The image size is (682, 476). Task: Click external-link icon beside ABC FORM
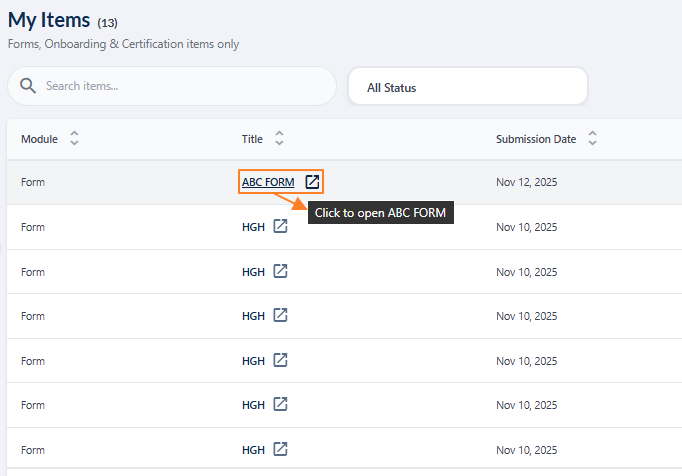tap(312, 182)
